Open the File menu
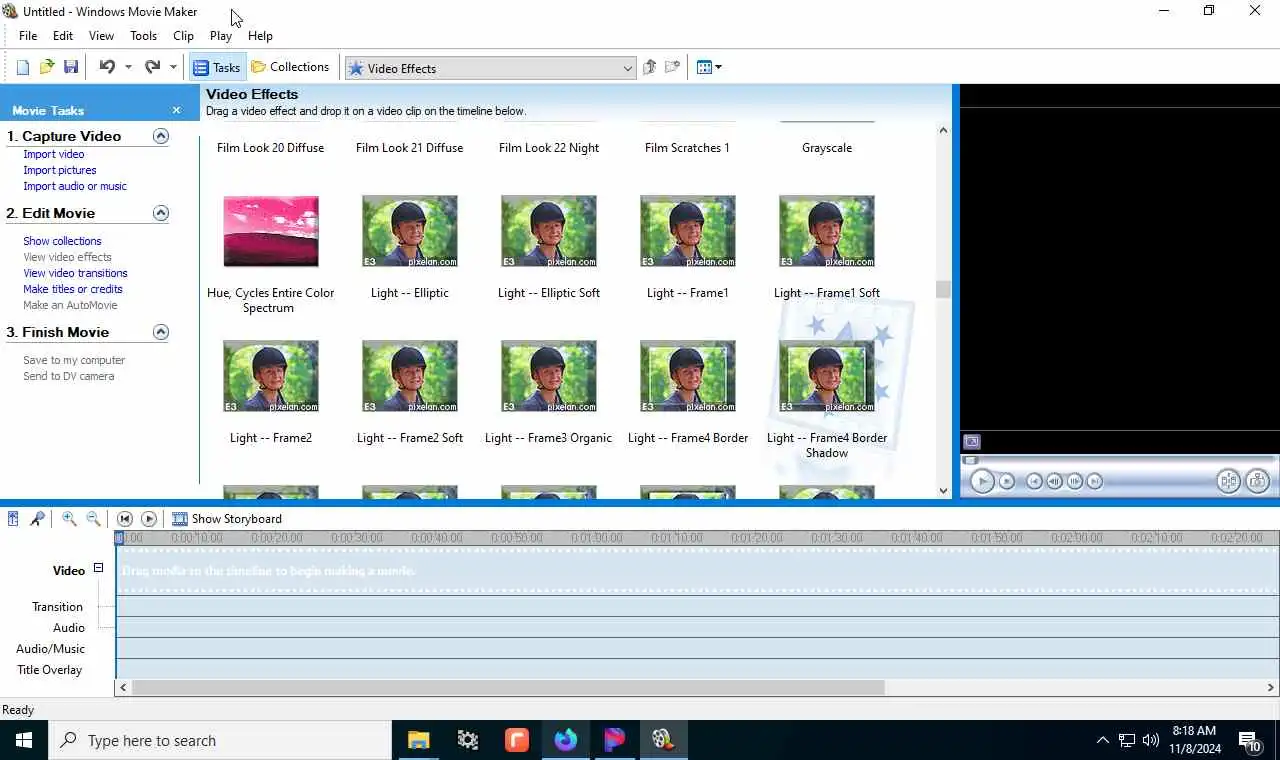Screen dimensions: 1280x760 click(x=28, y=35)
